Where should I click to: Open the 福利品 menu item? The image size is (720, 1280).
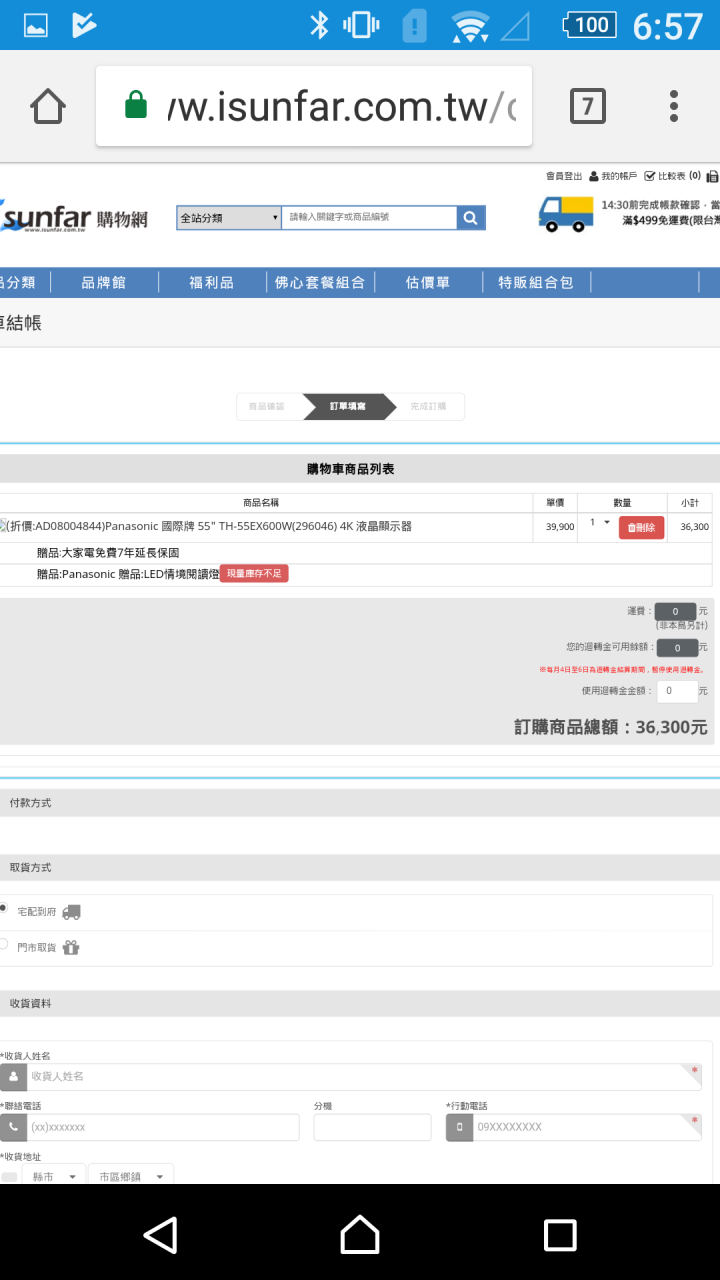pyautogui.click(x=211, y=283)
